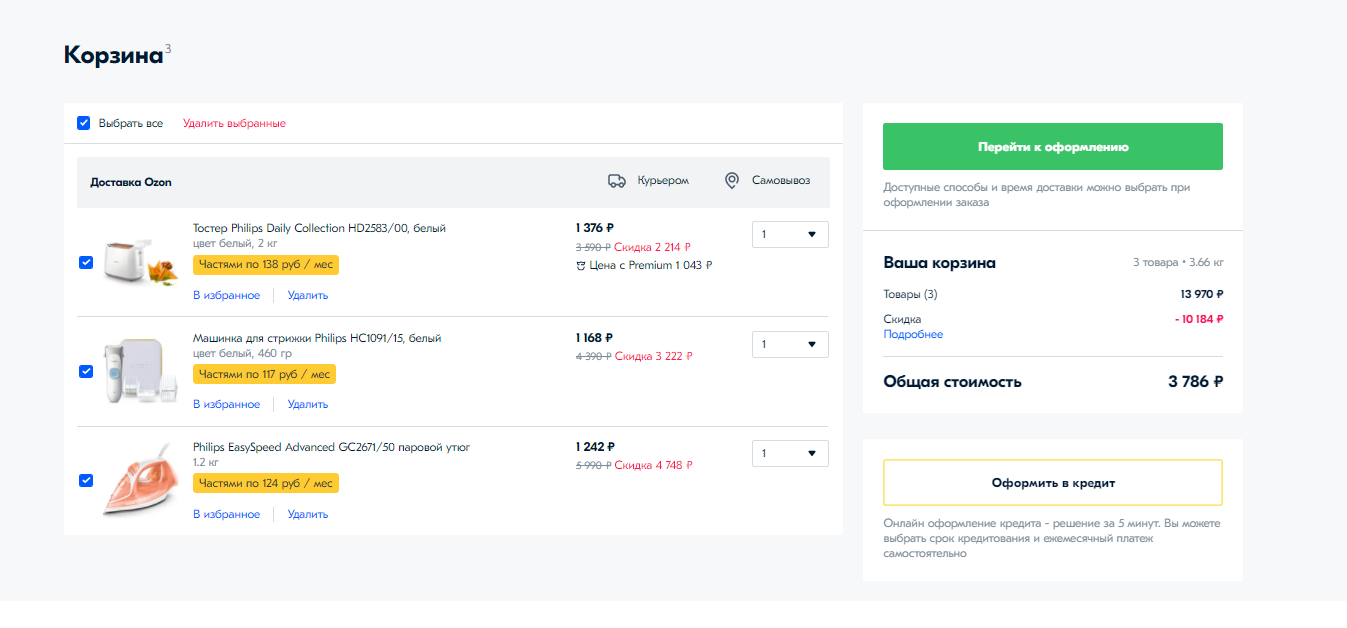Open the Philips steam iron thumbnail
Viewport: 1347px width, 628px height.
coord(140,481)
